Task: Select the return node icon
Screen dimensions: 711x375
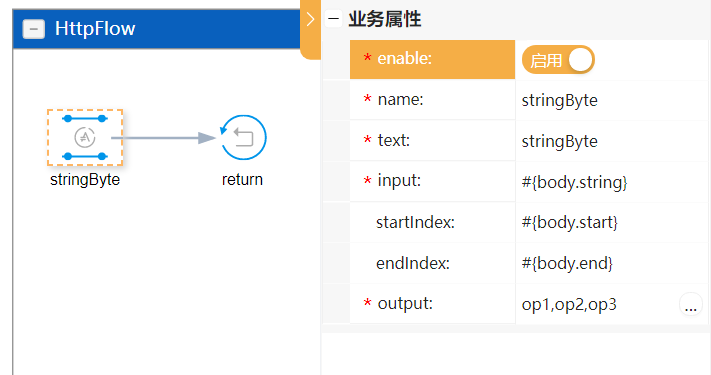Action: click(243, 137)
